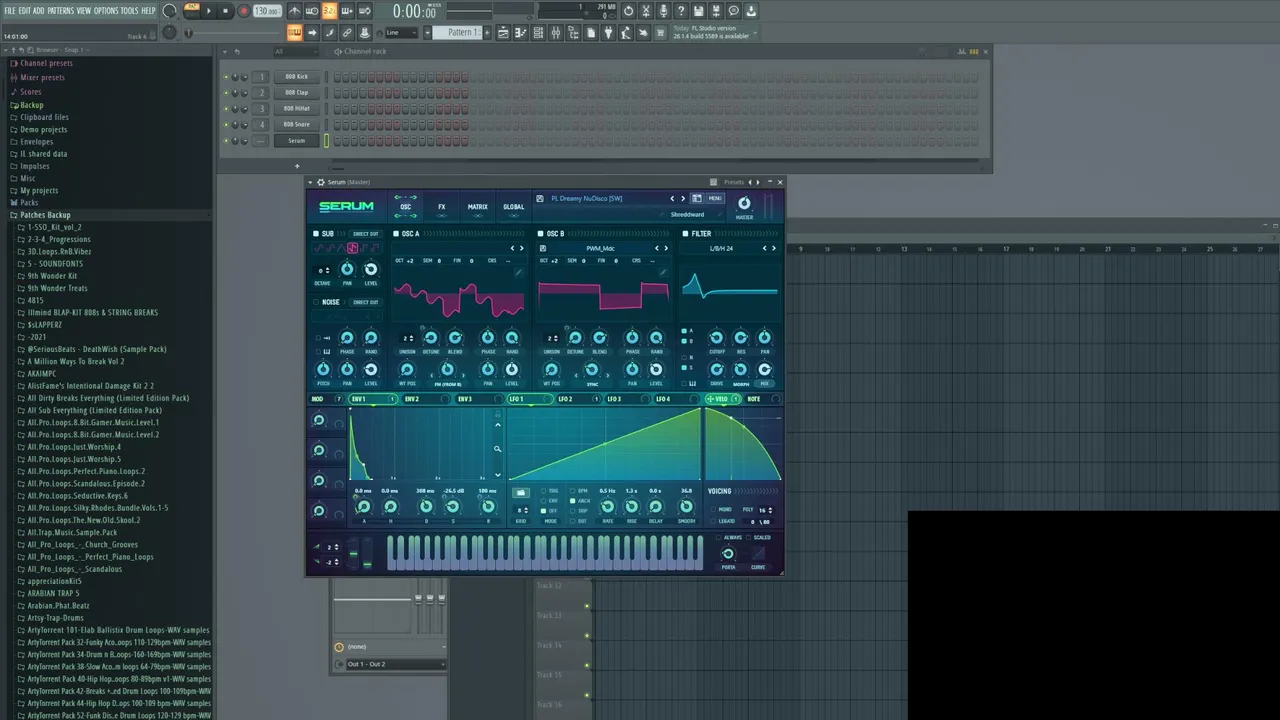Screen dimensions: 1280x720
Task: Open the OPTIONS menu
Action: coord(105,11)
